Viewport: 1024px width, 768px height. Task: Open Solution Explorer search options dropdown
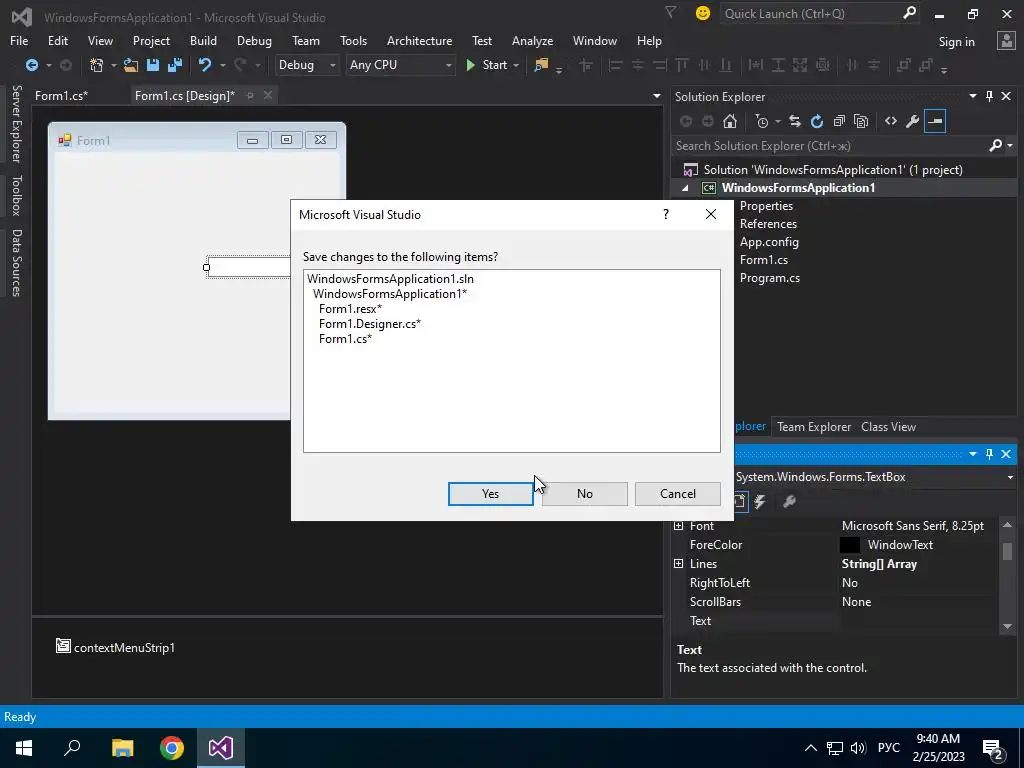coord(1010,146)
